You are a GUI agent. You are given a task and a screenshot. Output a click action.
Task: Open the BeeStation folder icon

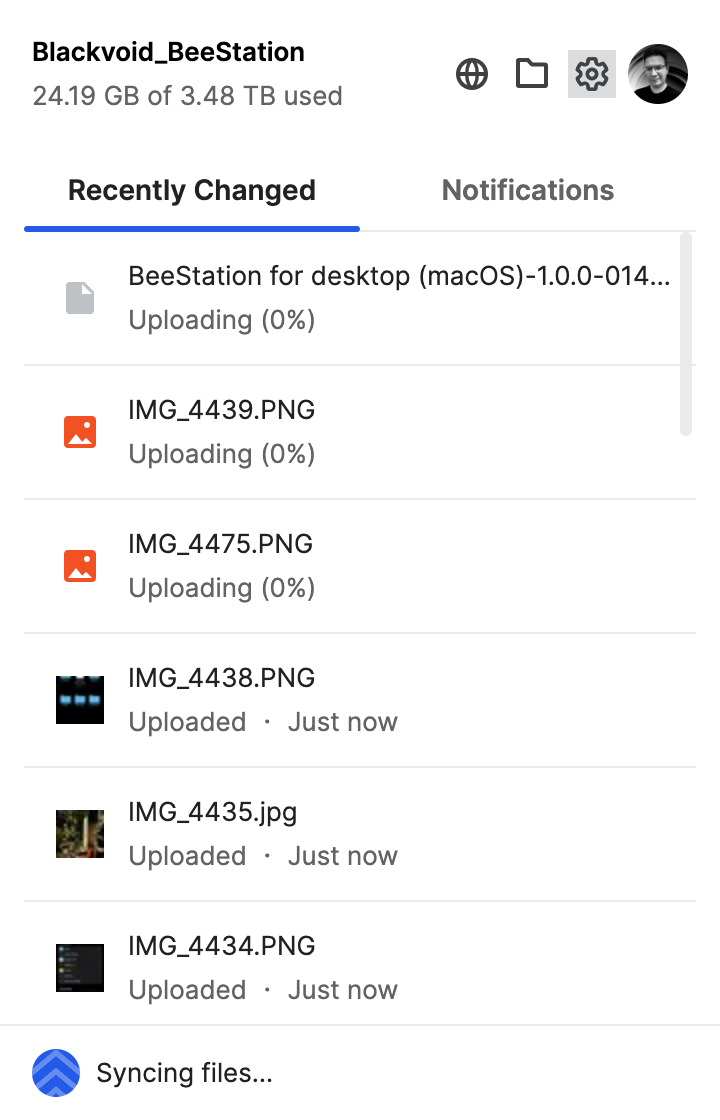tap(531, 74)
